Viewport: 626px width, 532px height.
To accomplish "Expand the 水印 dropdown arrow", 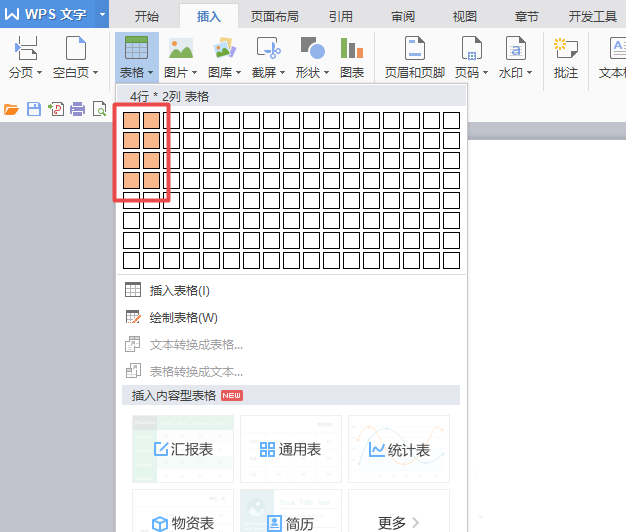I will (529, 73).
